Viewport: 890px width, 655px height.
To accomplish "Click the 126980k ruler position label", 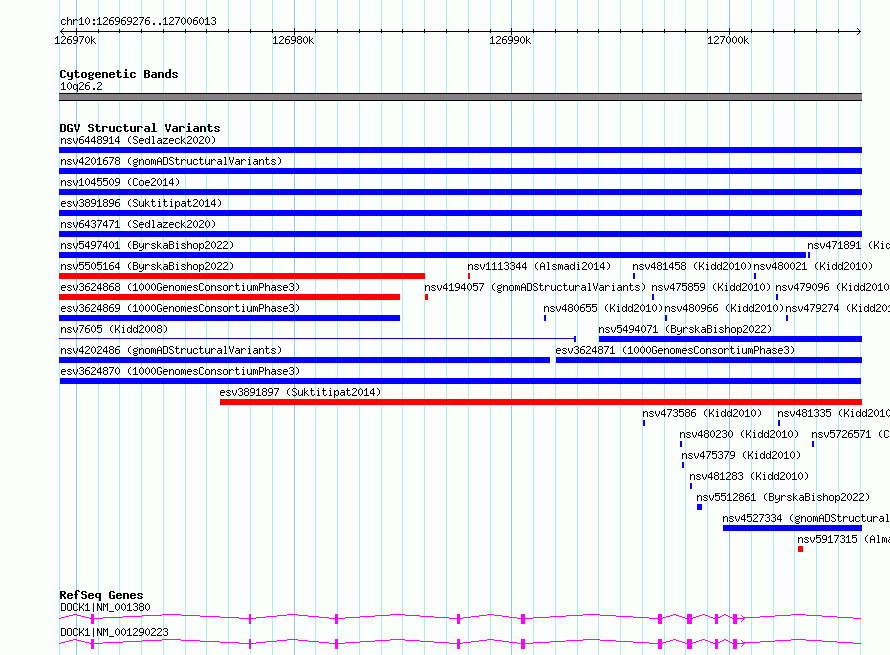I will coord(293,40).
